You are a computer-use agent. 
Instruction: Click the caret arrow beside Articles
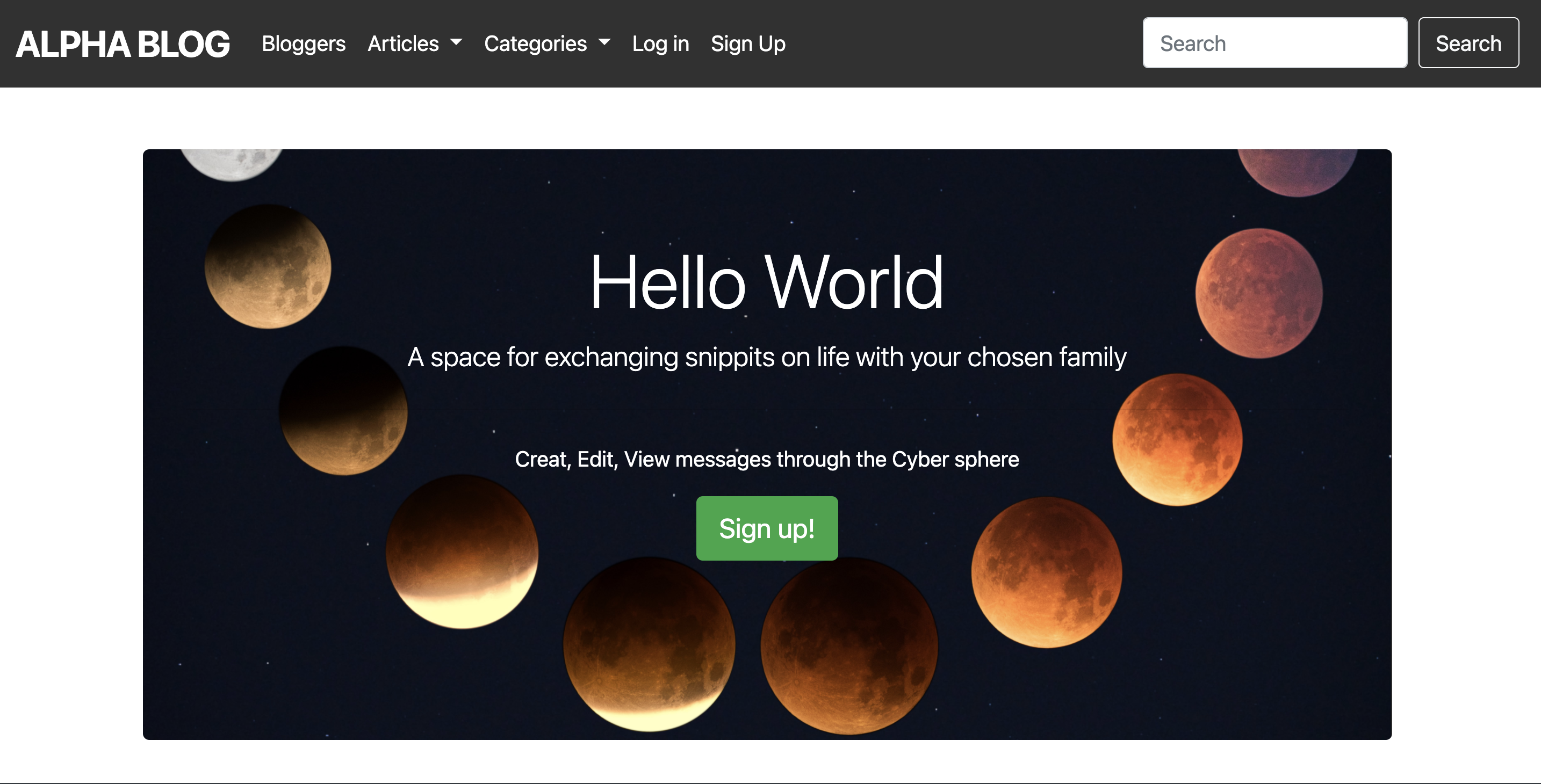(456, 42)
